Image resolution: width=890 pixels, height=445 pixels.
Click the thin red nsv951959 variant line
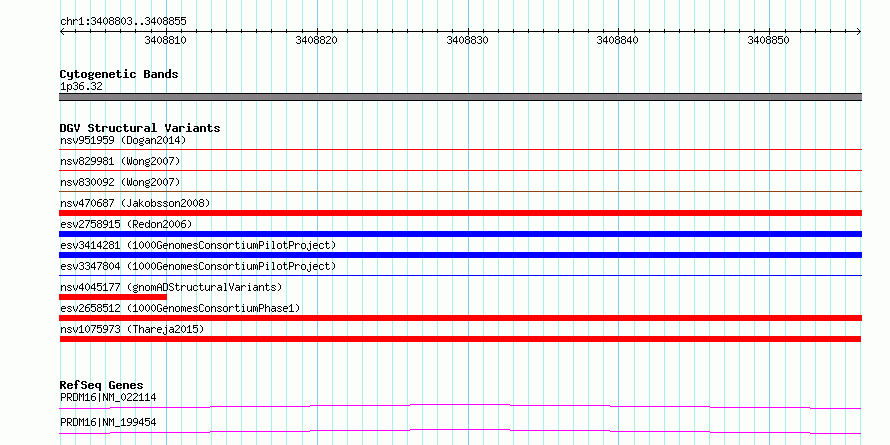coord(460,149)
